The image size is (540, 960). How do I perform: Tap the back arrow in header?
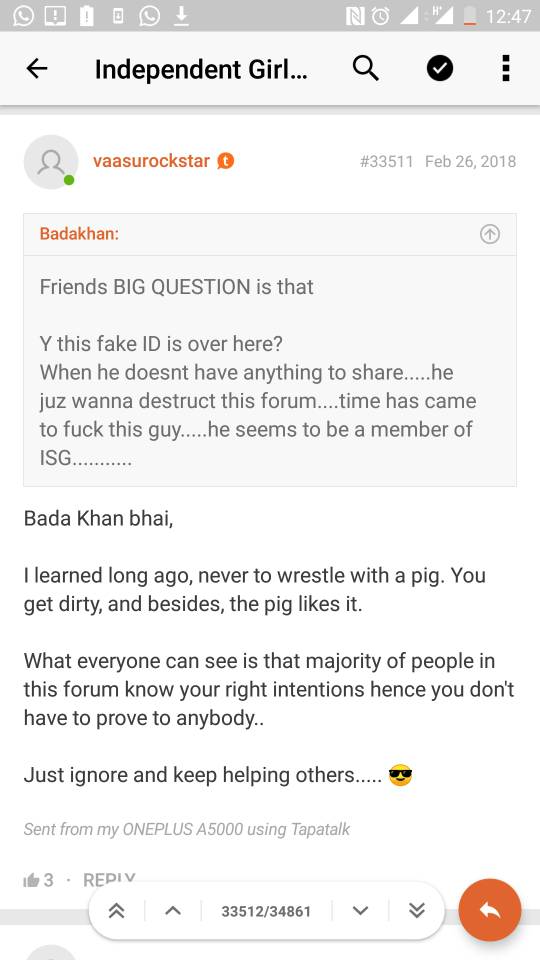(x=37, y=69)
